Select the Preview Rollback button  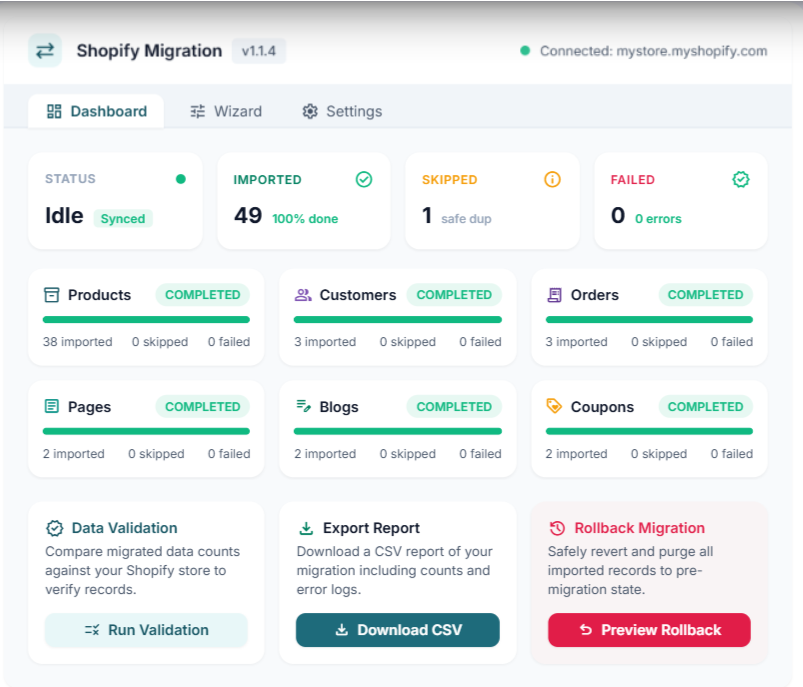pyautogui.click(x=649, y=630)
